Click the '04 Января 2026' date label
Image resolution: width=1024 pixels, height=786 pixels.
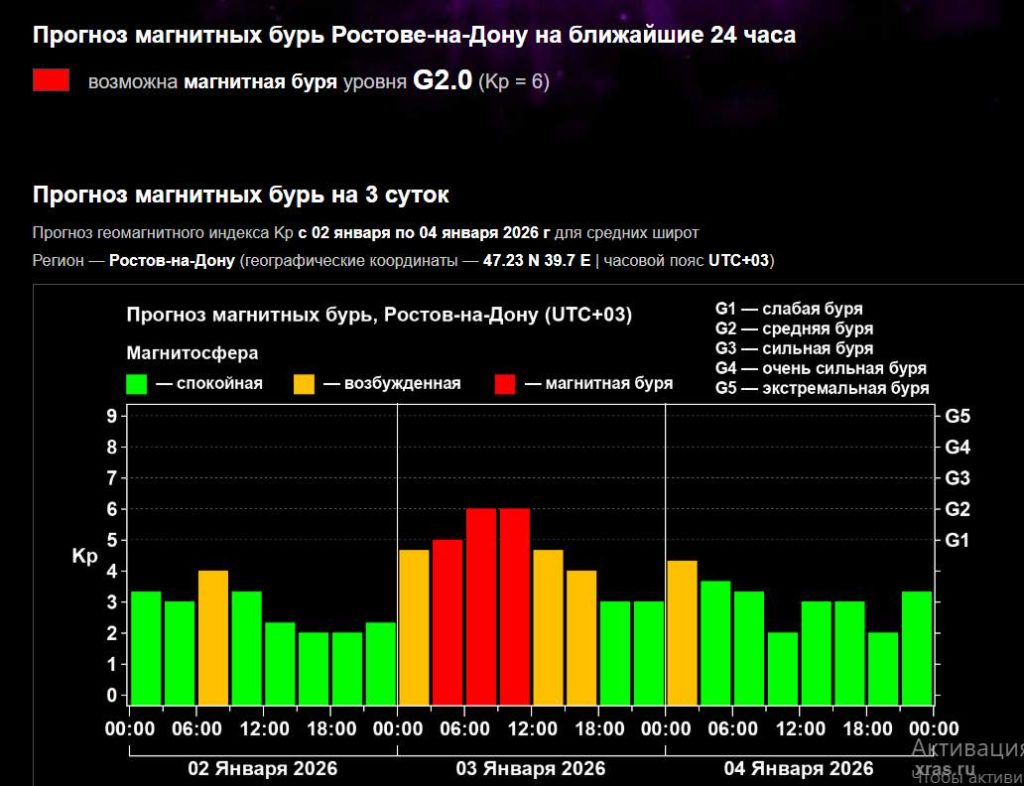click(x=798, y=769)
